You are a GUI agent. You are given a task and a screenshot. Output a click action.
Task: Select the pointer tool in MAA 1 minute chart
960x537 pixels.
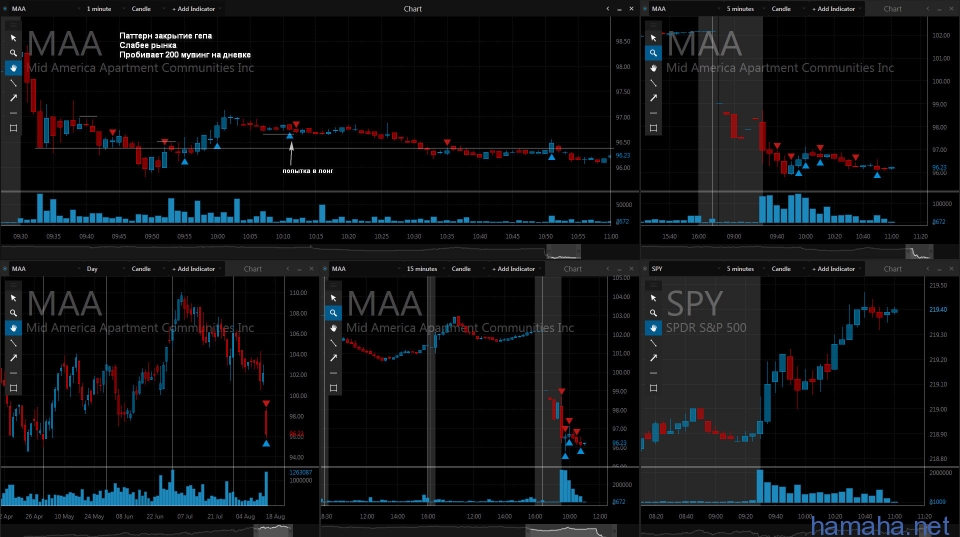tap(13, 38)
